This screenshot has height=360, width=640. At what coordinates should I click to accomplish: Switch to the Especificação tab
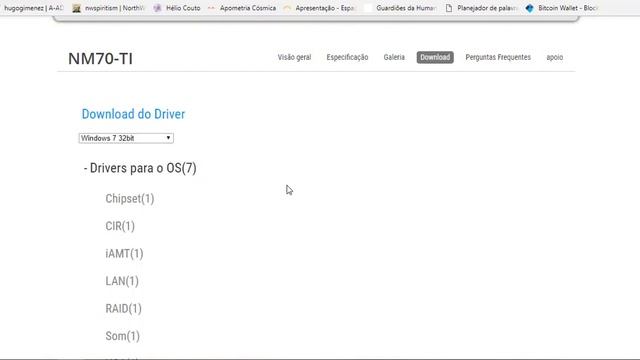pos(347,58)
